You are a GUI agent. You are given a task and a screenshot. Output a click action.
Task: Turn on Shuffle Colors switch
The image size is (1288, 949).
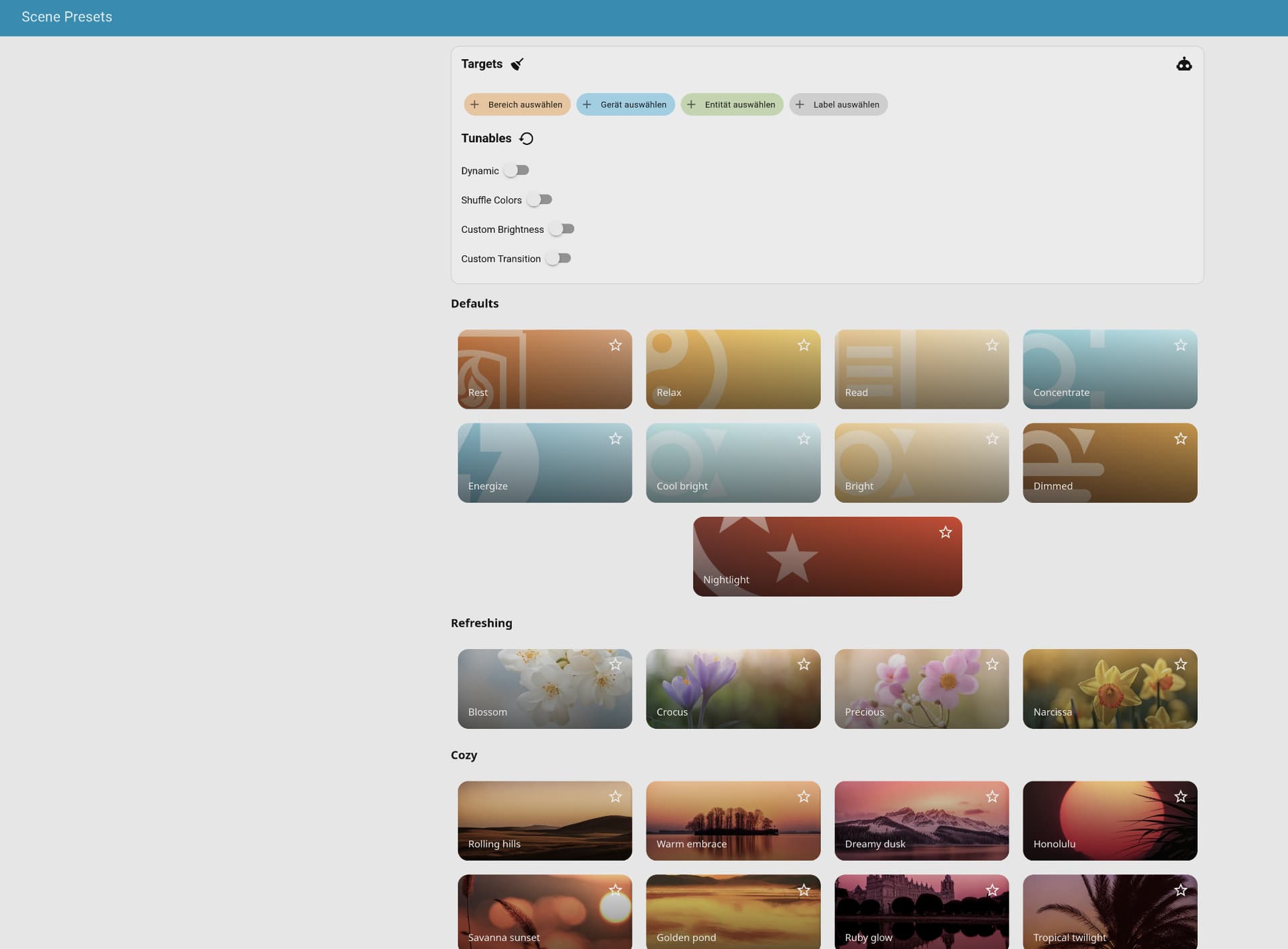coord(539,200)
